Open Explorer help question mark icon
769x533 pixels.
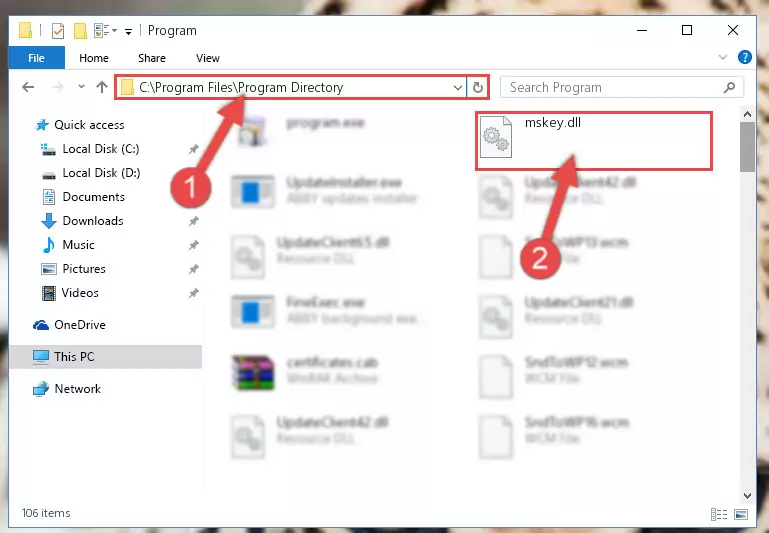(744, 57)
